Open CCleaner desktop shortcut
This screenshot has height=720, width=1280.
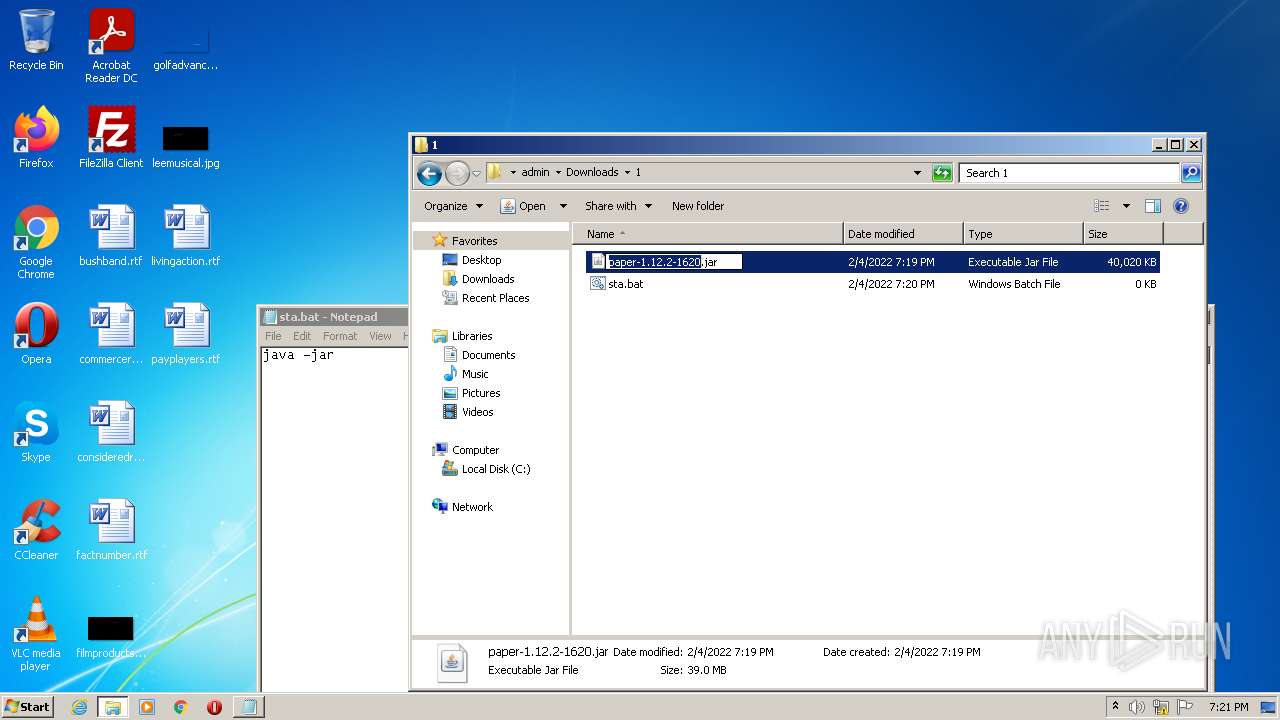36,530
